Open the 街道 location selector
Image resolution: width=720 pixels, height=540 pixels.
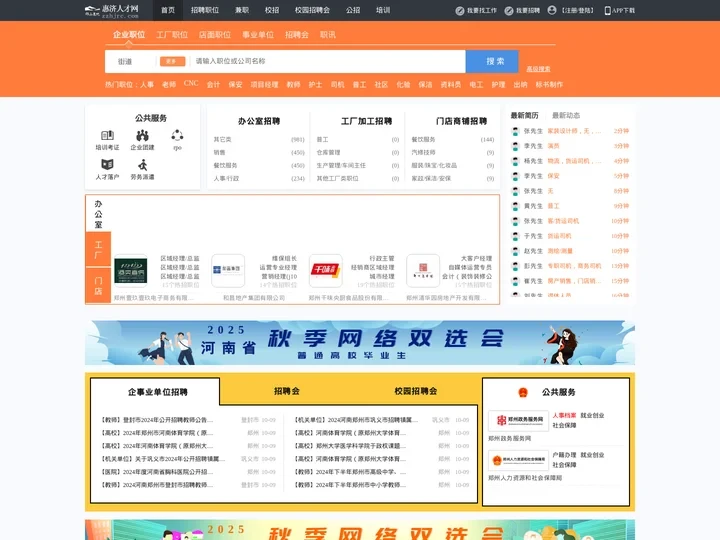pyautogui.click(x=125, y=62)
